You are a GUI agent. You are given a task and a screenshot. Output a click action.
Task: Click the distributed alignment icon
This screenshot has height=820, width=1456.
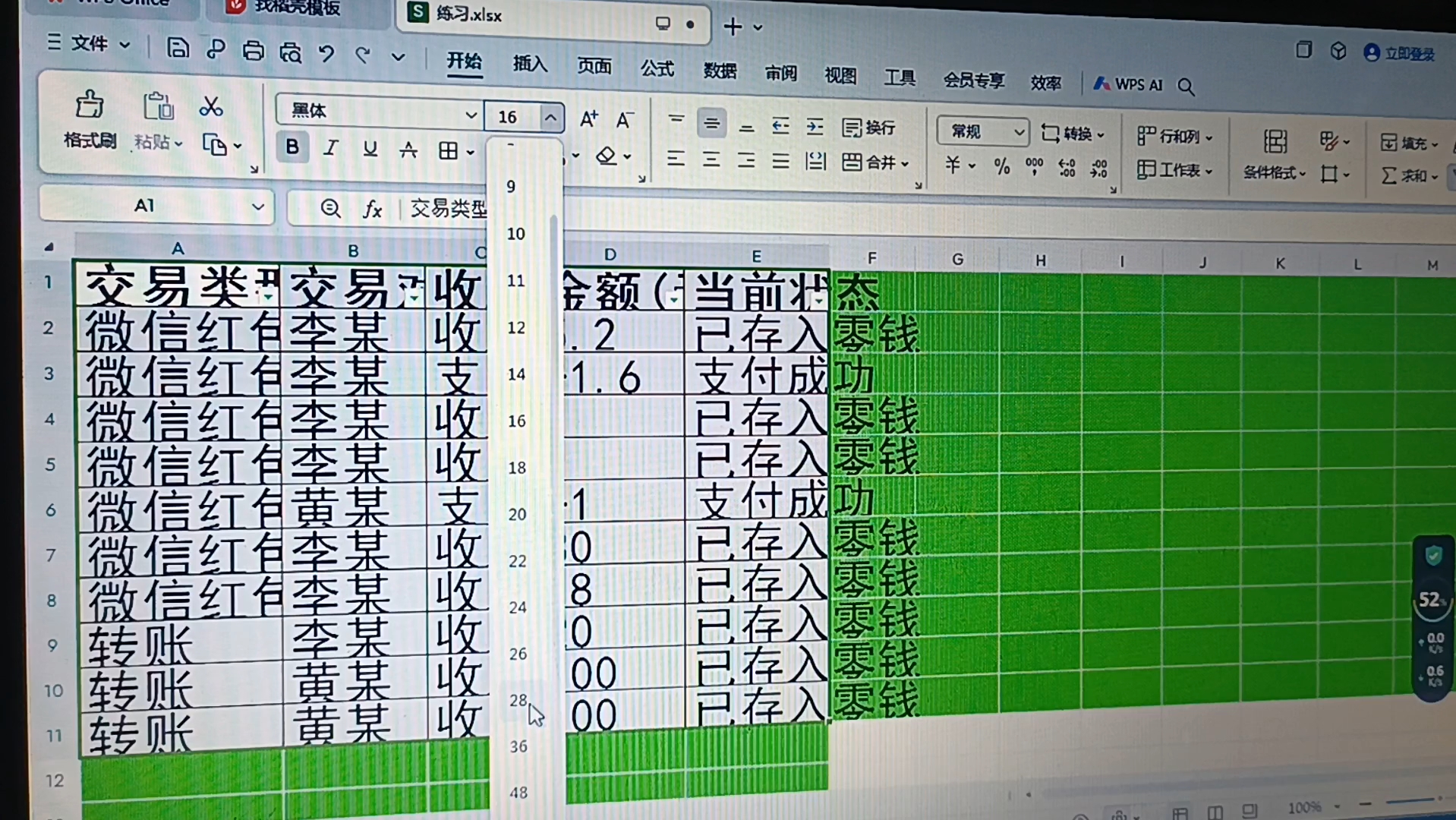coord(815,161)
